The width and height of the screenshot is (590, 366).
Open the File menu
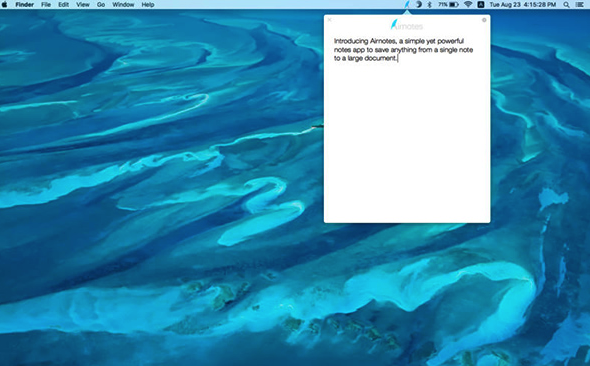pyautogui.click(x=46, y=5)
